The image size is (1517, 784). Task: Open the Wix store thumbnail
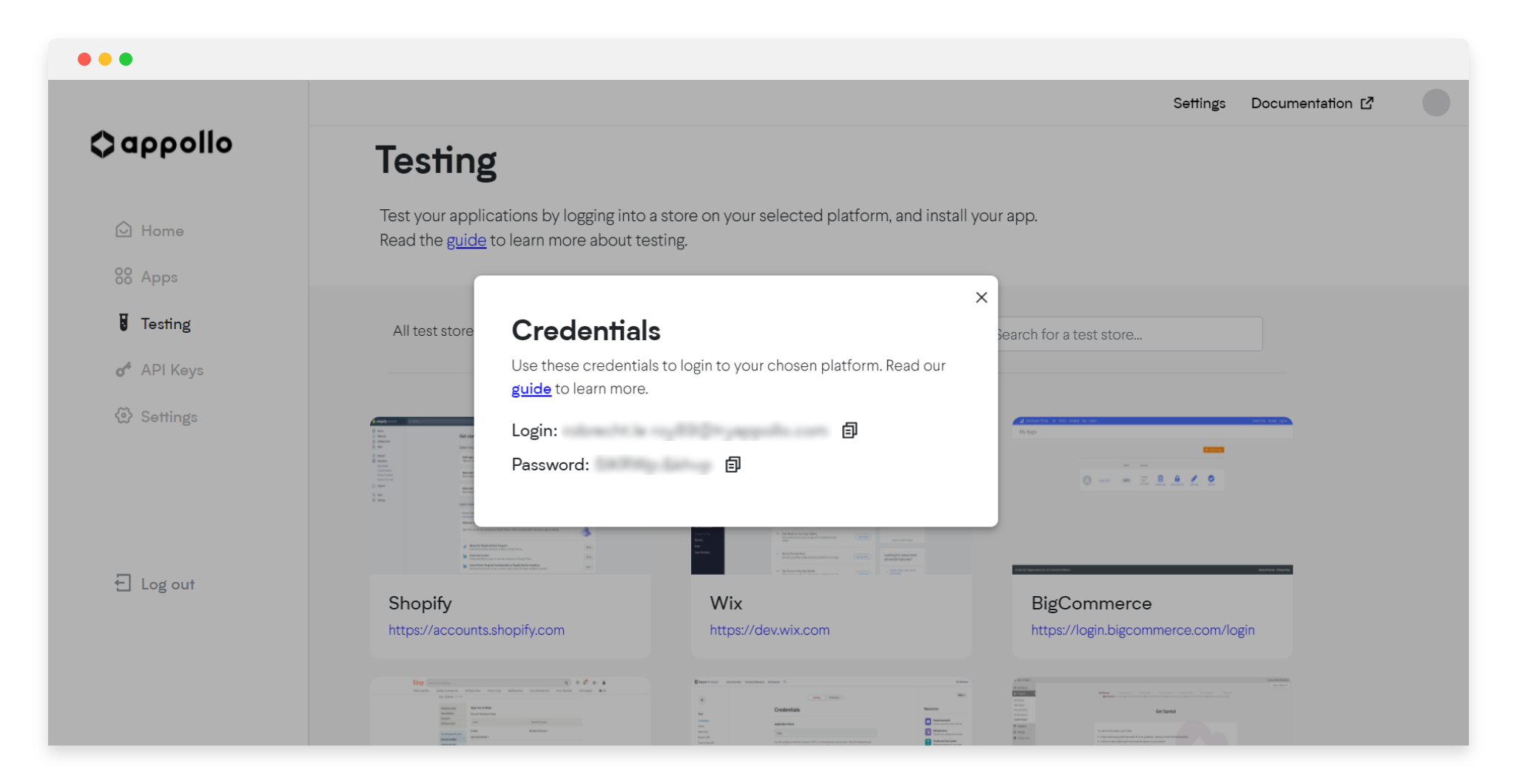(x=831, y=550)
